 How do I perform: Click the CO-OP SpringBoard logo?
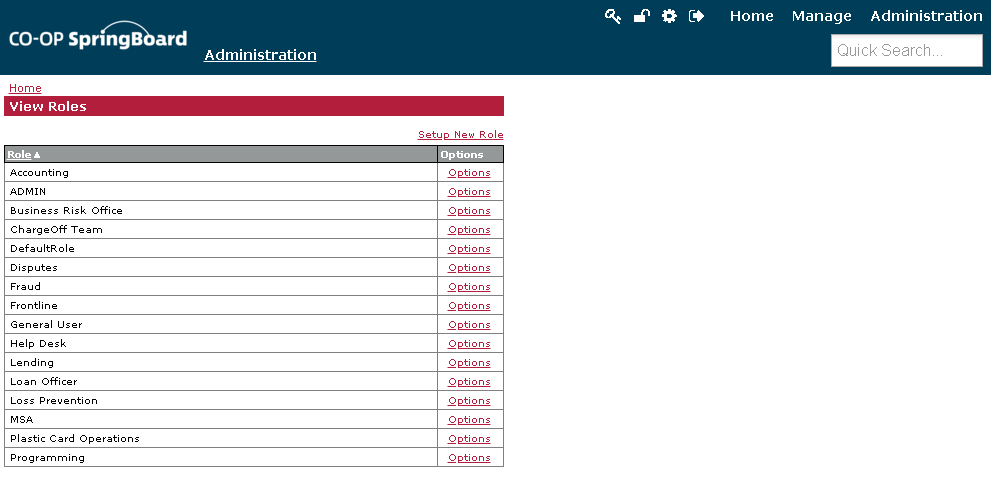[98, 36]
